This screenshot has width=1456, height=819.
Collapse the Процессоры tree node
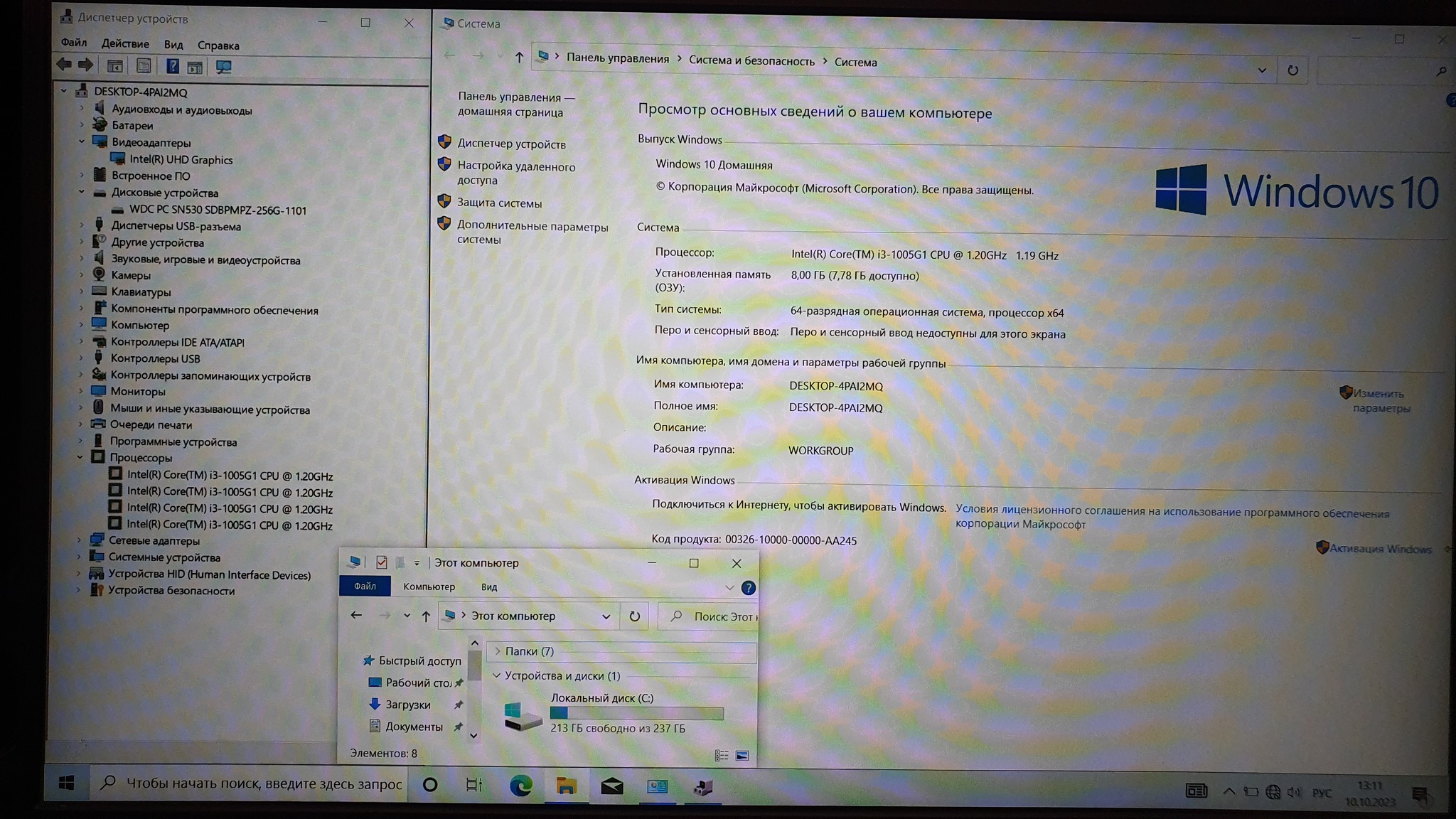[80, 457]
